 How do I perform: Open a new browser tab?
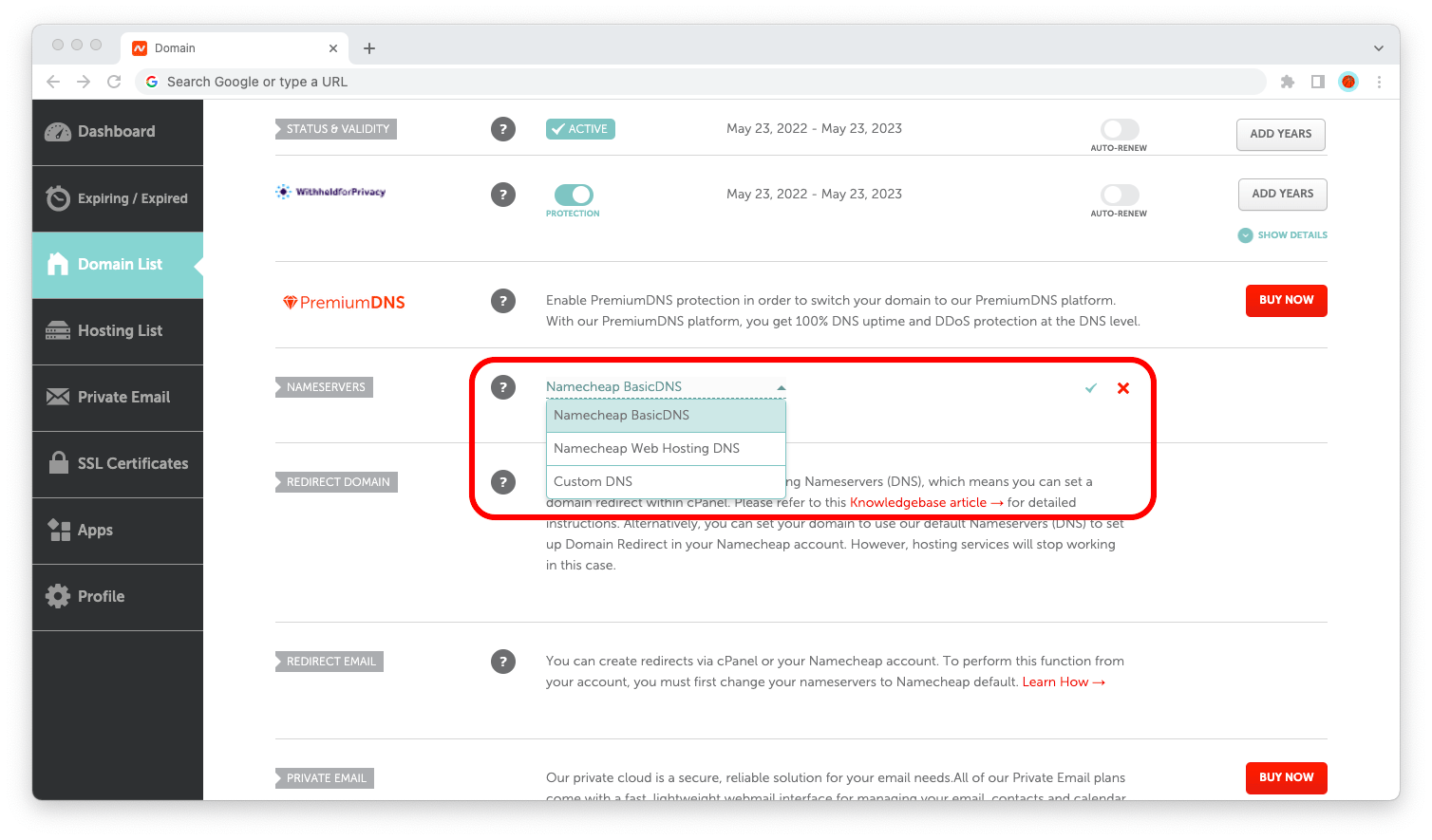369,48
